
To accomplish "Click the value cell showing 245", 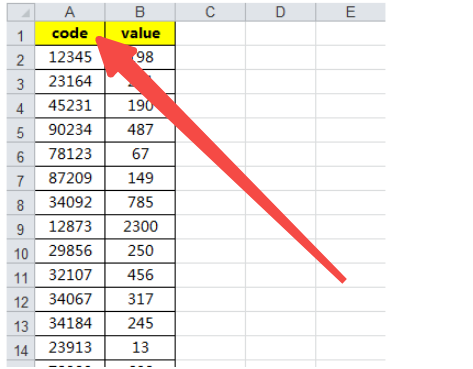I will (x=140, y=324).
